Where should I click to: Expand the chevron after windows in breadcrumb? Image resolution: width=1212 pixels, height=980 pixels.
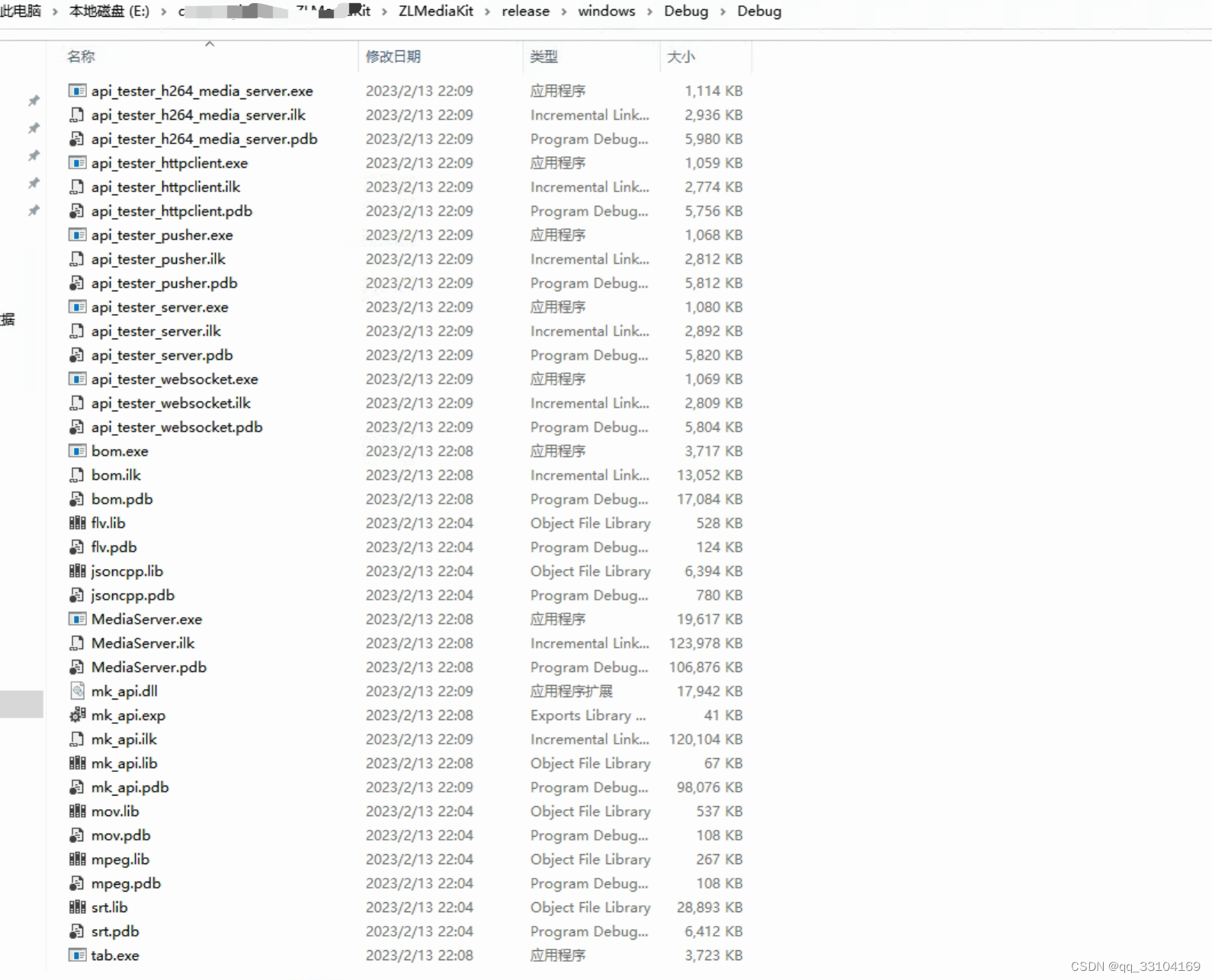pyautogui.click(x=650, y=11)
